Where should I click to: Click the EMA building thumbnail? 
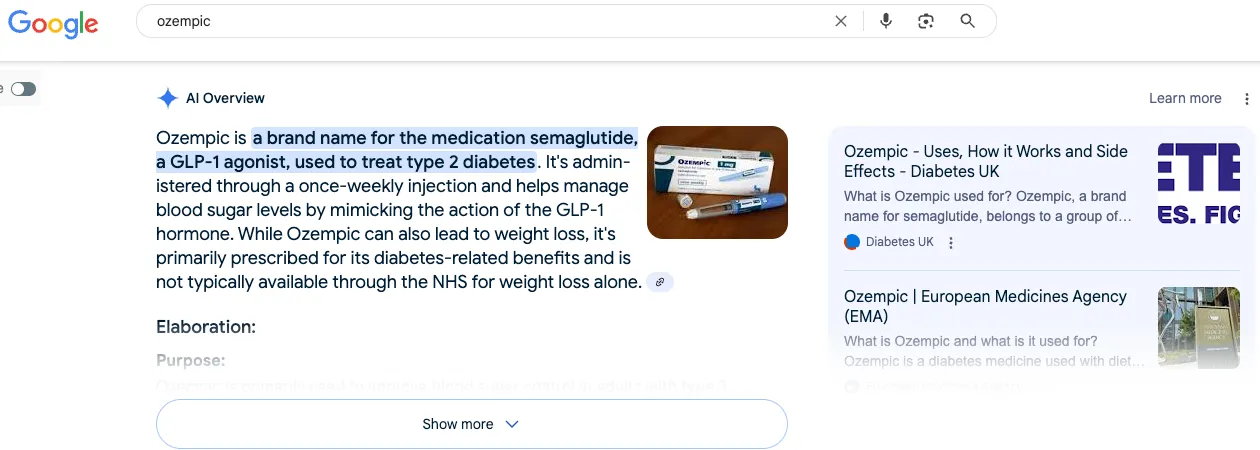1197,328
